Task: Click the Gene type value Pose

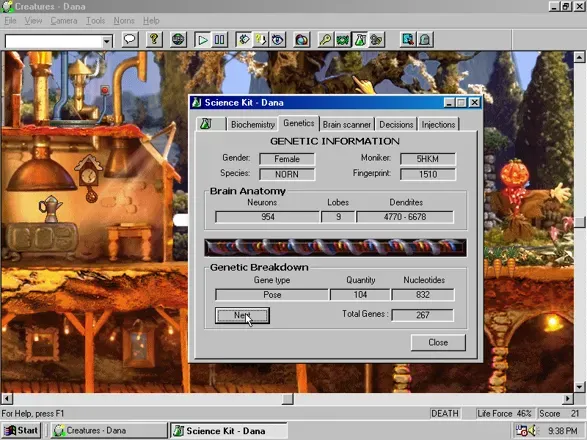Action: click(x=272, y=295)
